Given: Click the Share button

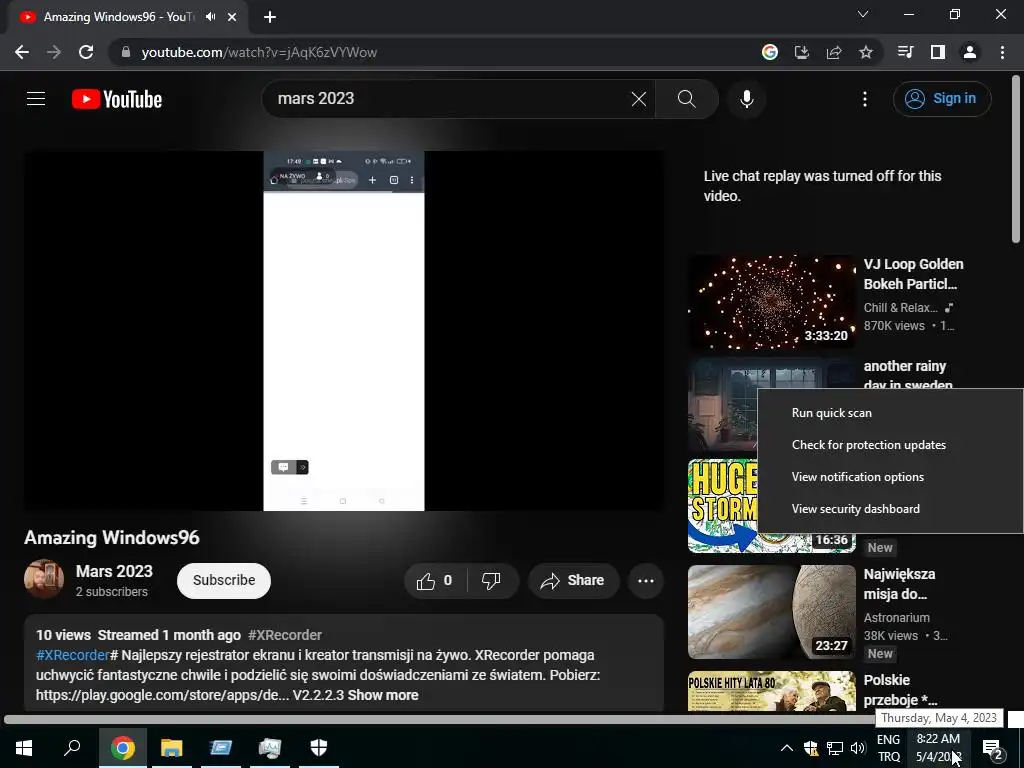Looking at the screenshot, I should coord(573,581).
